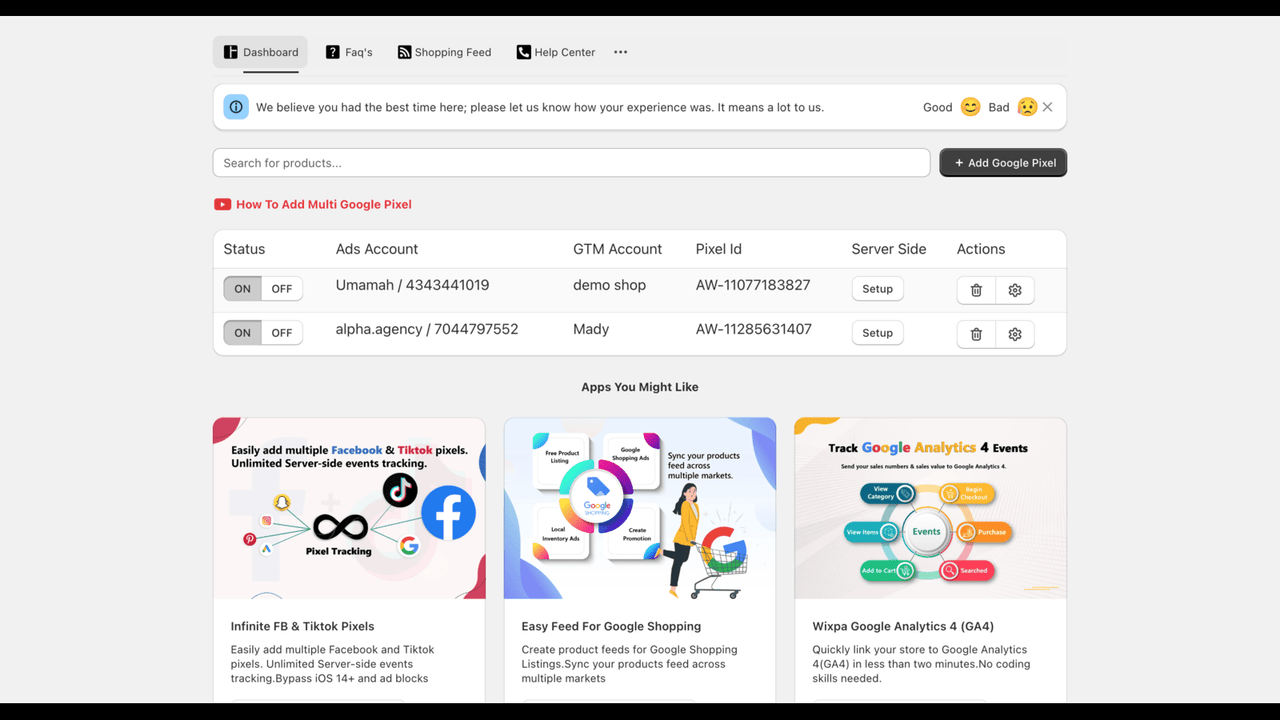This screenshot has height=720, width=1280.
Task: Open the Help Center tab
Action: 556,52
